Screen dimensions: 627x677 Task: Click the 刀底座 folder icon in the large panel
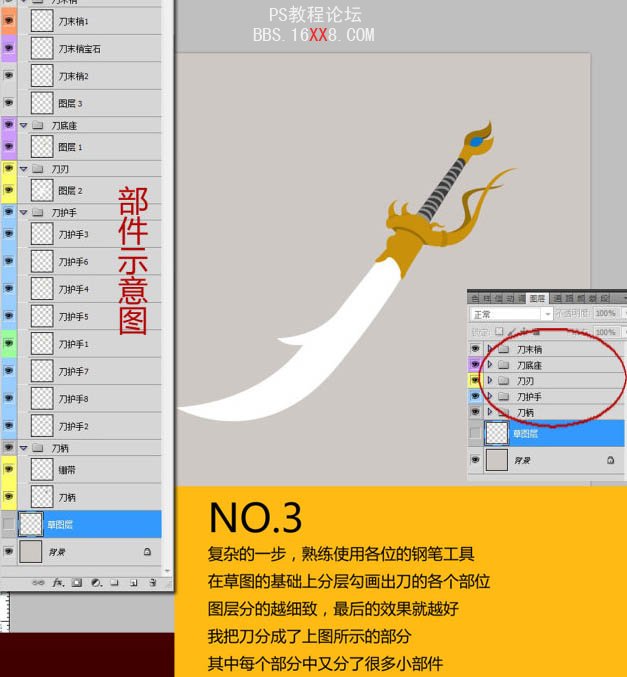38,125
